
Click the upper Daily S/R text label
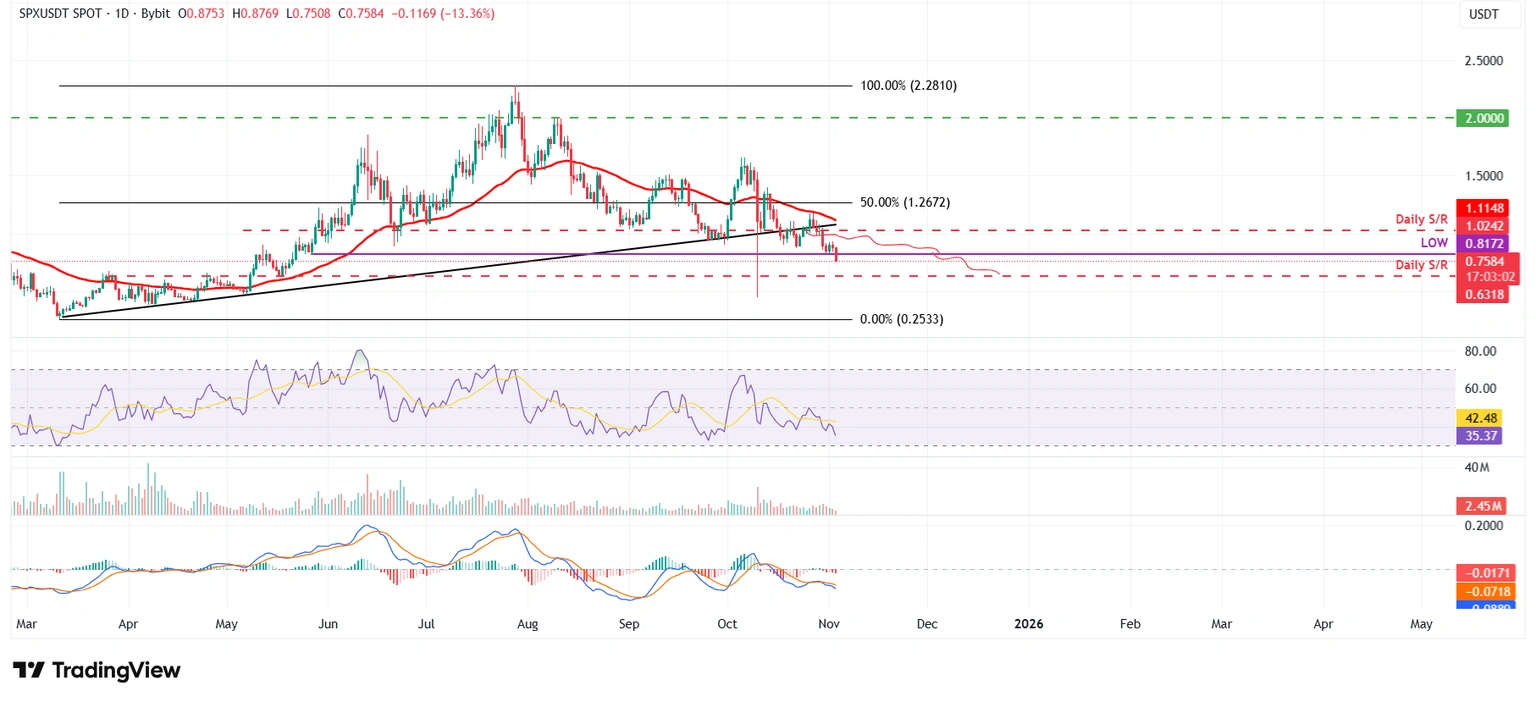[1421, 219]
